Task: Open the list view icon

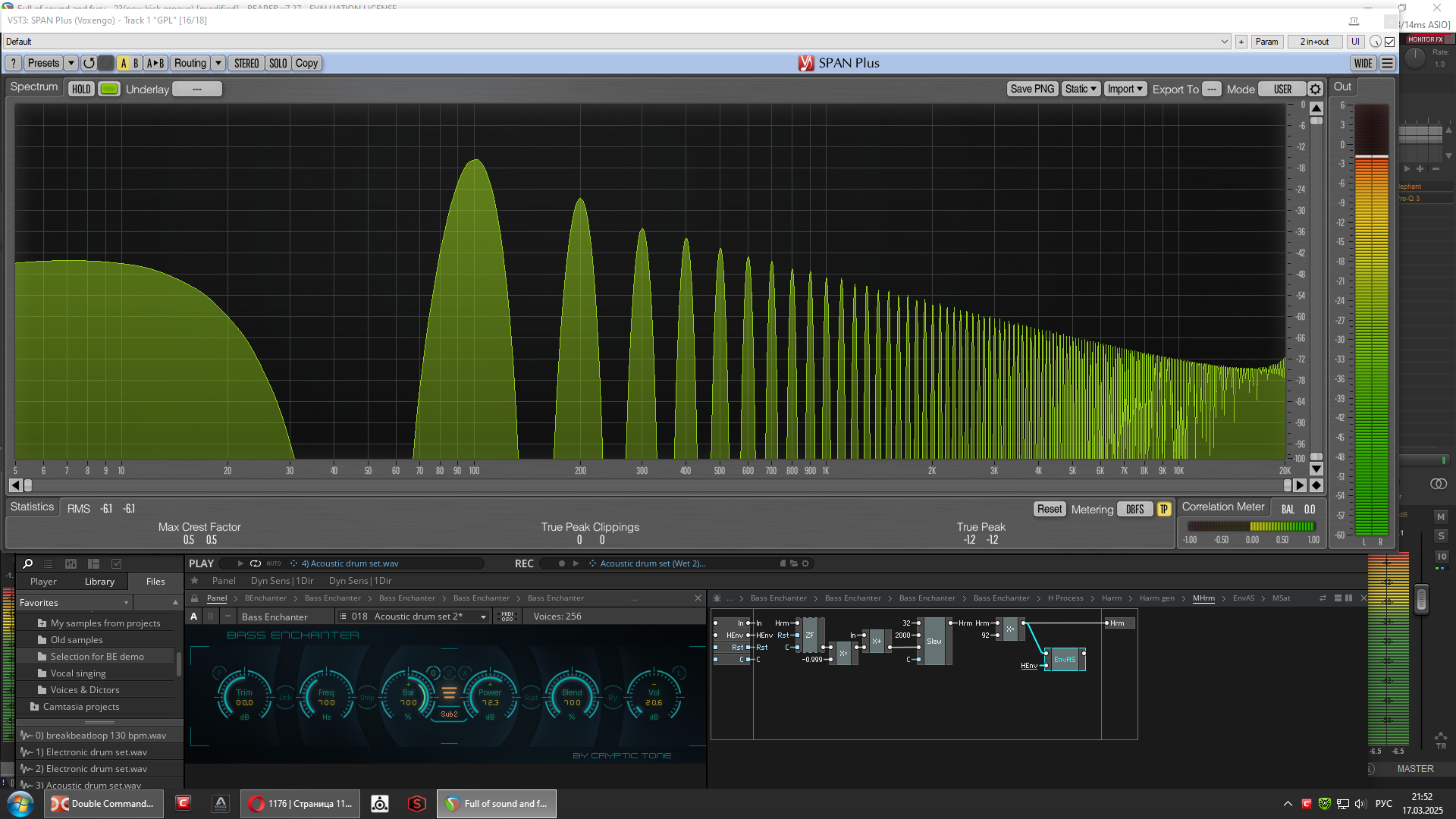Action: click(x=49, y=563)
